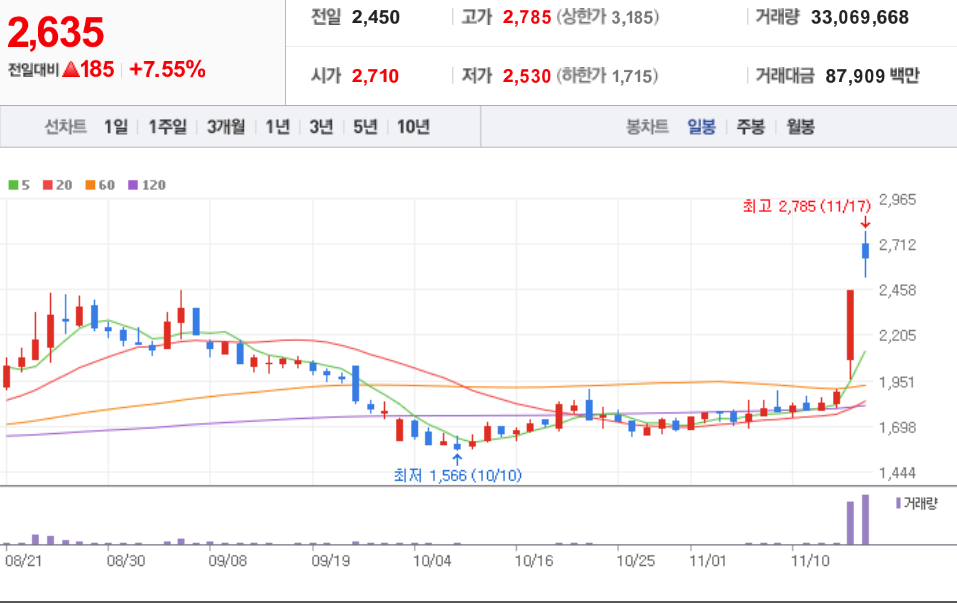Click the 전일 value 2,450

pos(375,18)
